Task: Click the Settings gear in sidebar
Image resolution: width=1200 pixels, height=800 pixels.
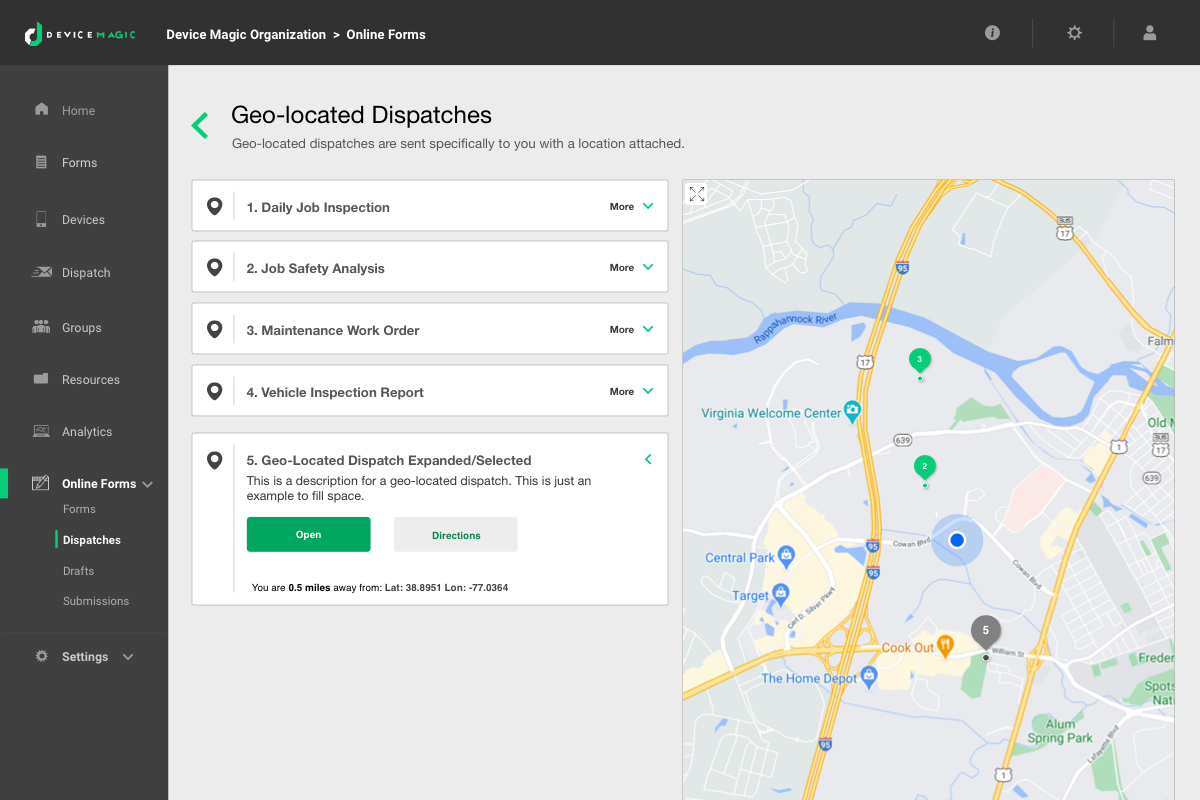Action: 41,656
